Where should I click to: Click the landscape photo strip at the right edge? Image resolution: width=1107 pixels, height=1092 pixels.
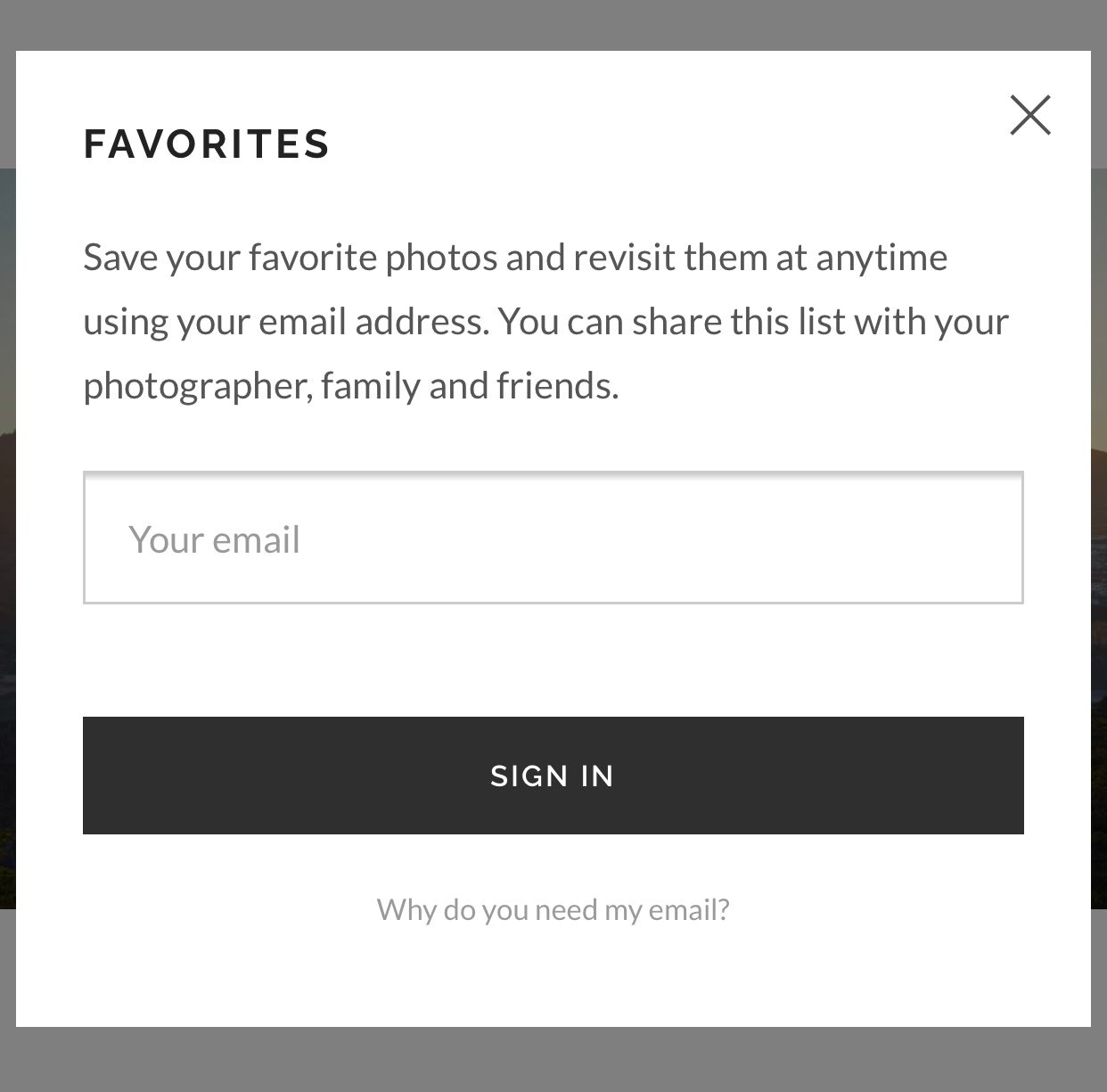coord(1099,538)
